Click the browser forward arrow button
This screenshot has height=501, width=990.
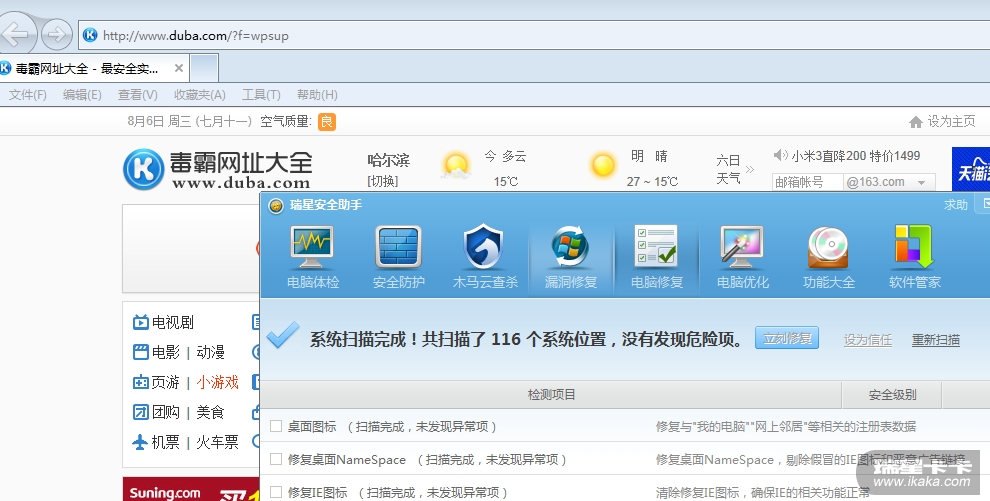click(x=57, y=34)
